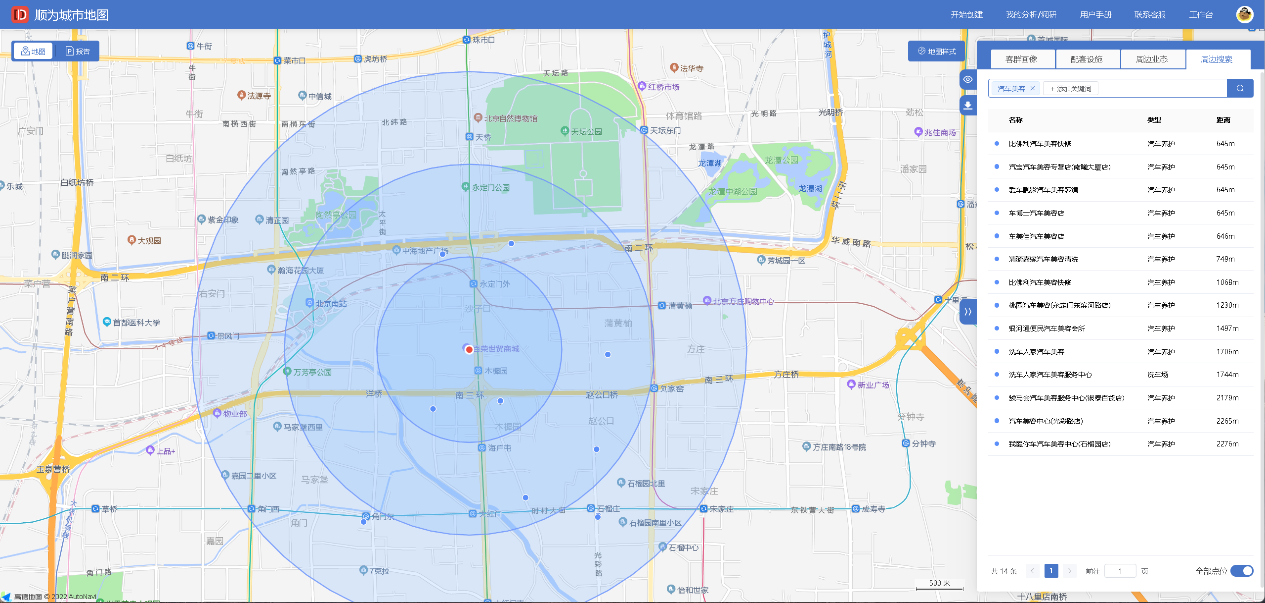Click the keyword input field in search box

(1071, 89)
